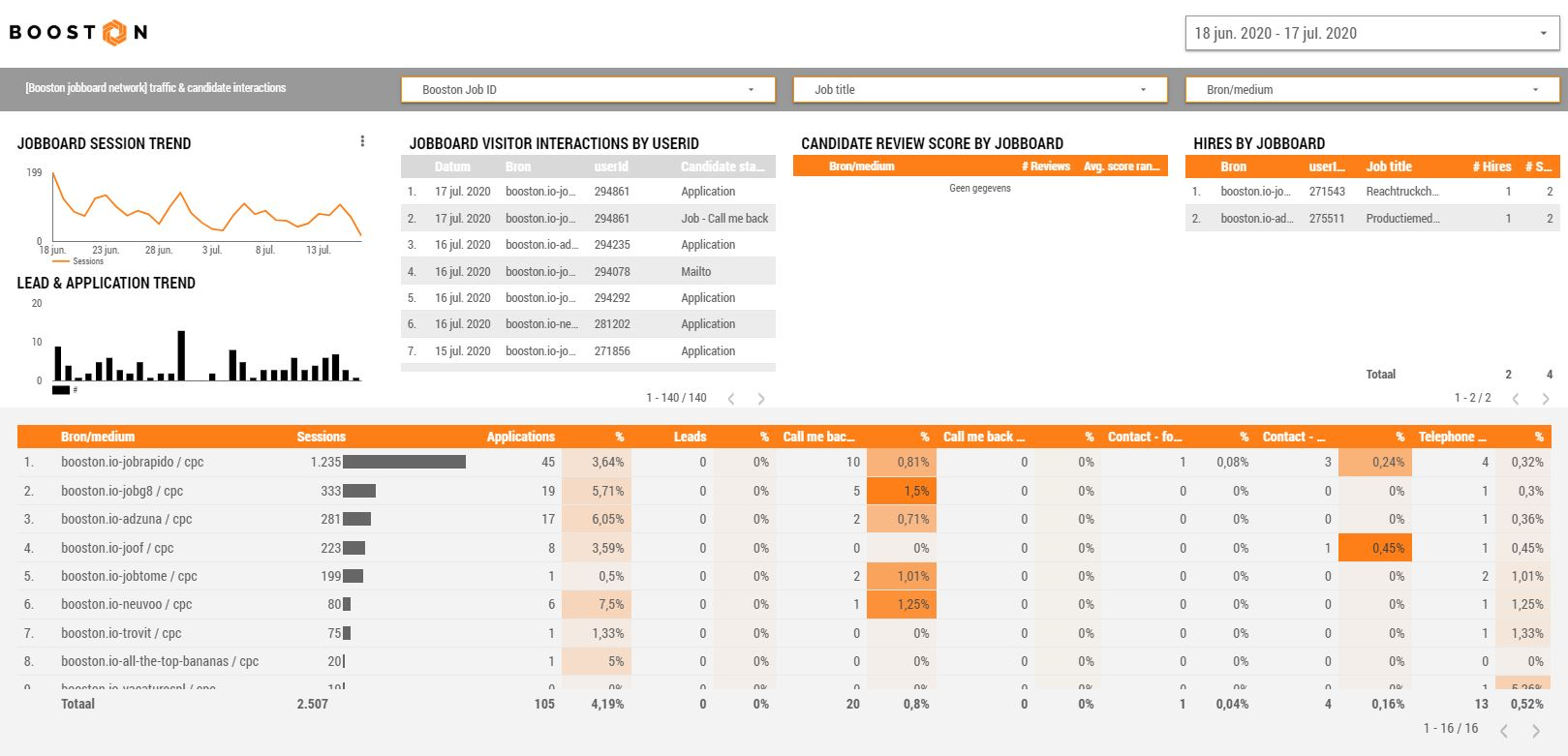Image resolution: width=1568 pixels, height=756 pixels.
Task: Go to previous page in visitor interactions table
Action: pyautogui.click(x=731, y=399)
